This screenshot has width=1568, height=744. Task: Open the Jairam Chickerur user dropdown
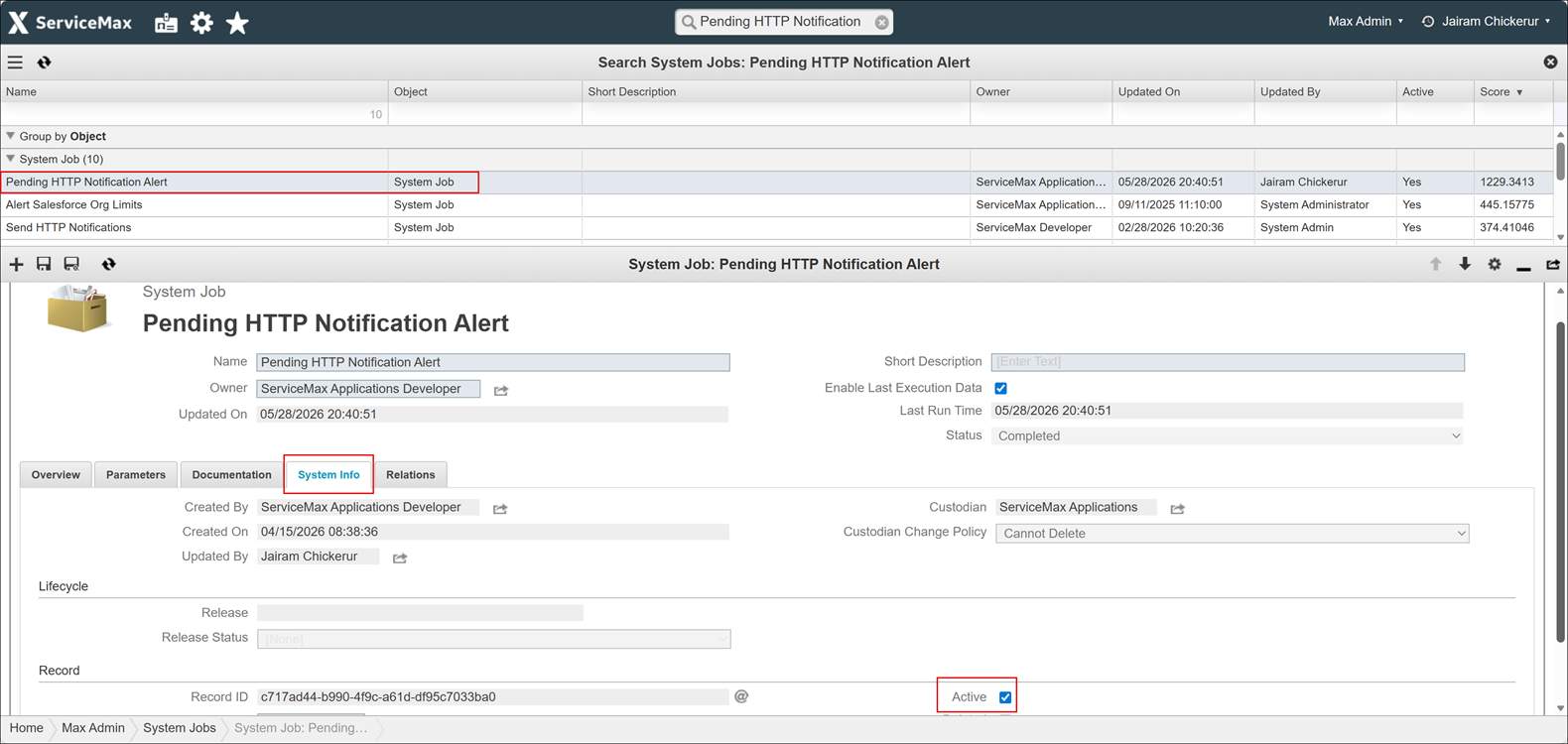(x=1496, y=21)
